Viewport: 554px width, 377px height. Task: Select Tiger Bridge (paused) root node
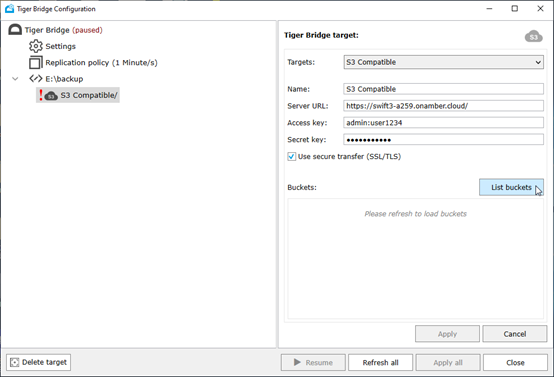64,30
